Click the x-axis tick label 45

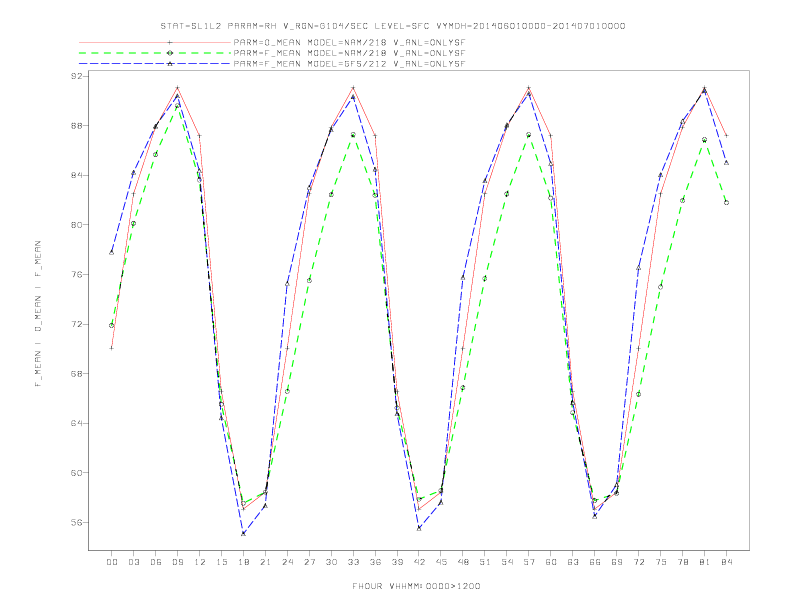pos(441,562)
